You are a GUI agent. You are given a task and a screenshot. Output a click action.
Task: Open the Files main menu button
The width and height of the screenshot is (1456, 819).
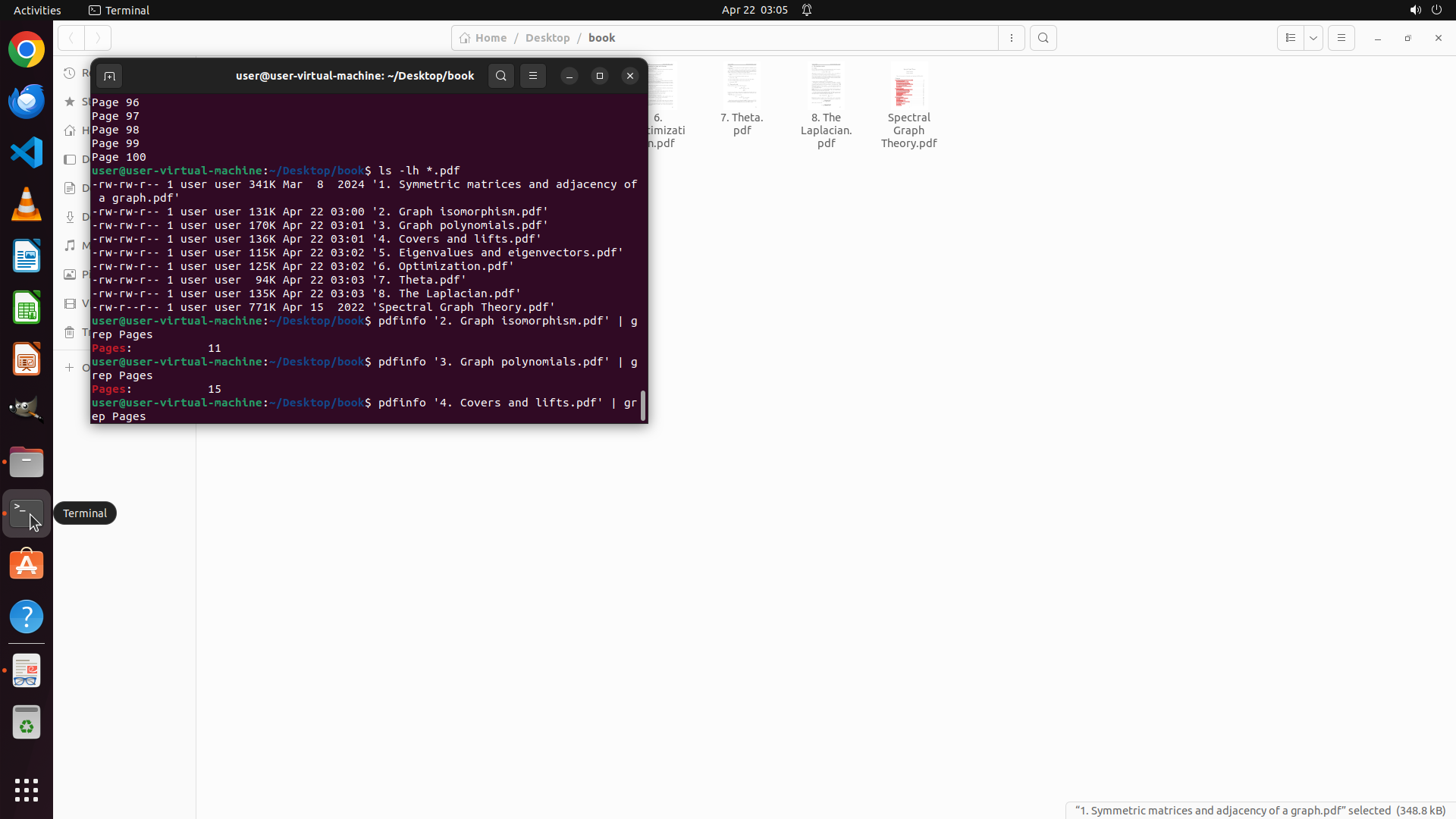click(1341, 38)
